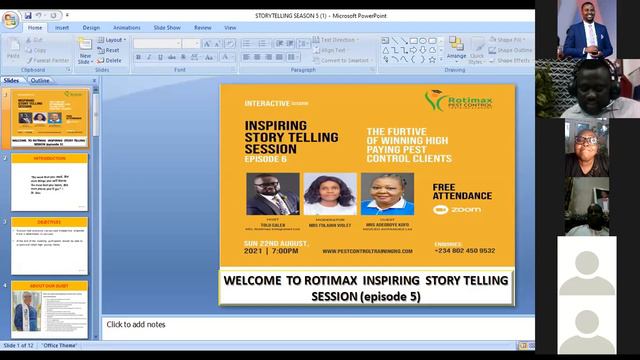This screenshot has height=360, width=640.
Task: Customize the Quick Access toolbar arrow
Action: (67, 16)
